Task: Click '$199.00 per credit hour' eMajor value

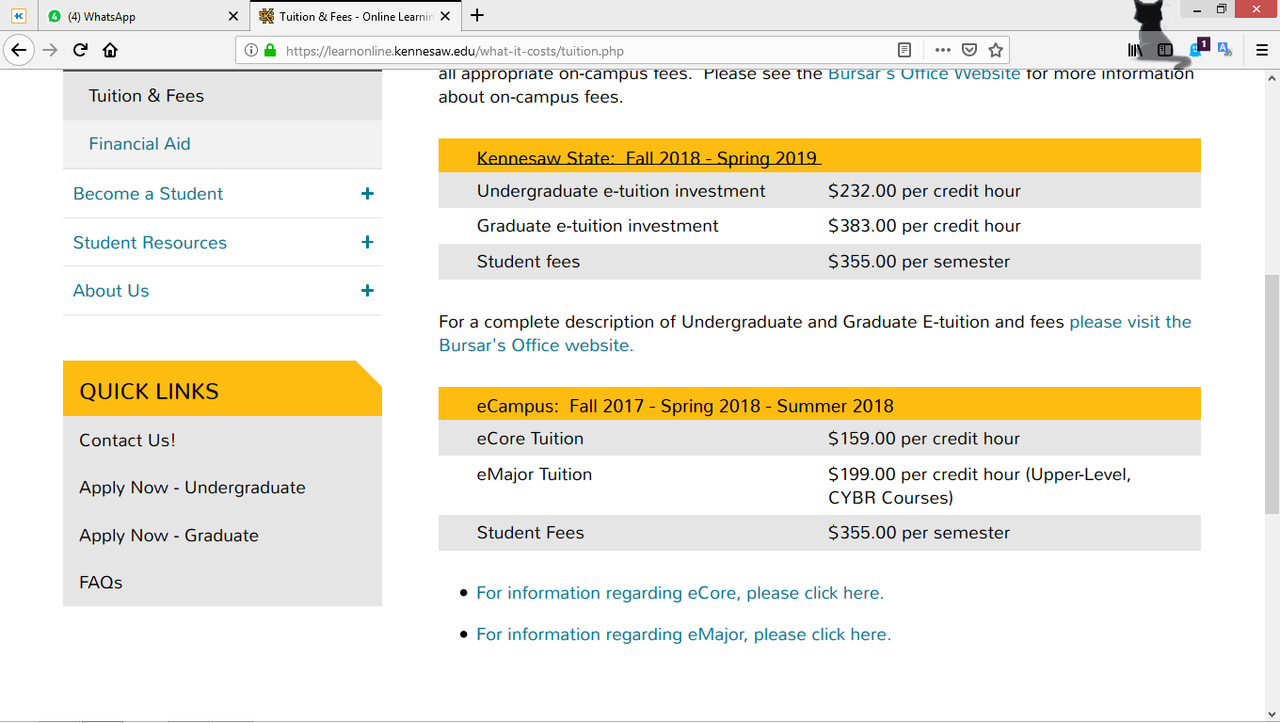Action: click(979, 486)
